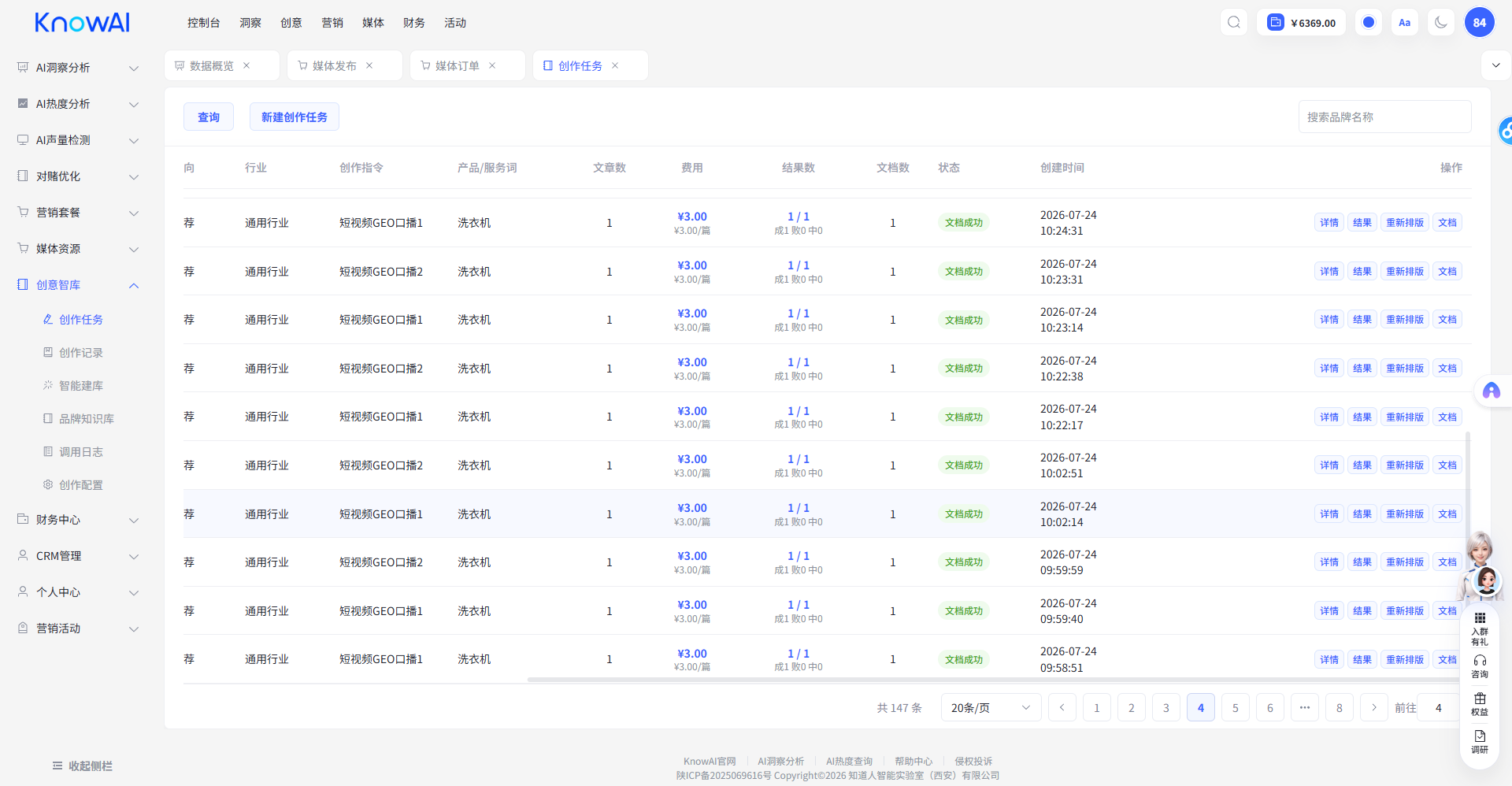Collapse the 创意智库 sidebar section

(77, 285)
